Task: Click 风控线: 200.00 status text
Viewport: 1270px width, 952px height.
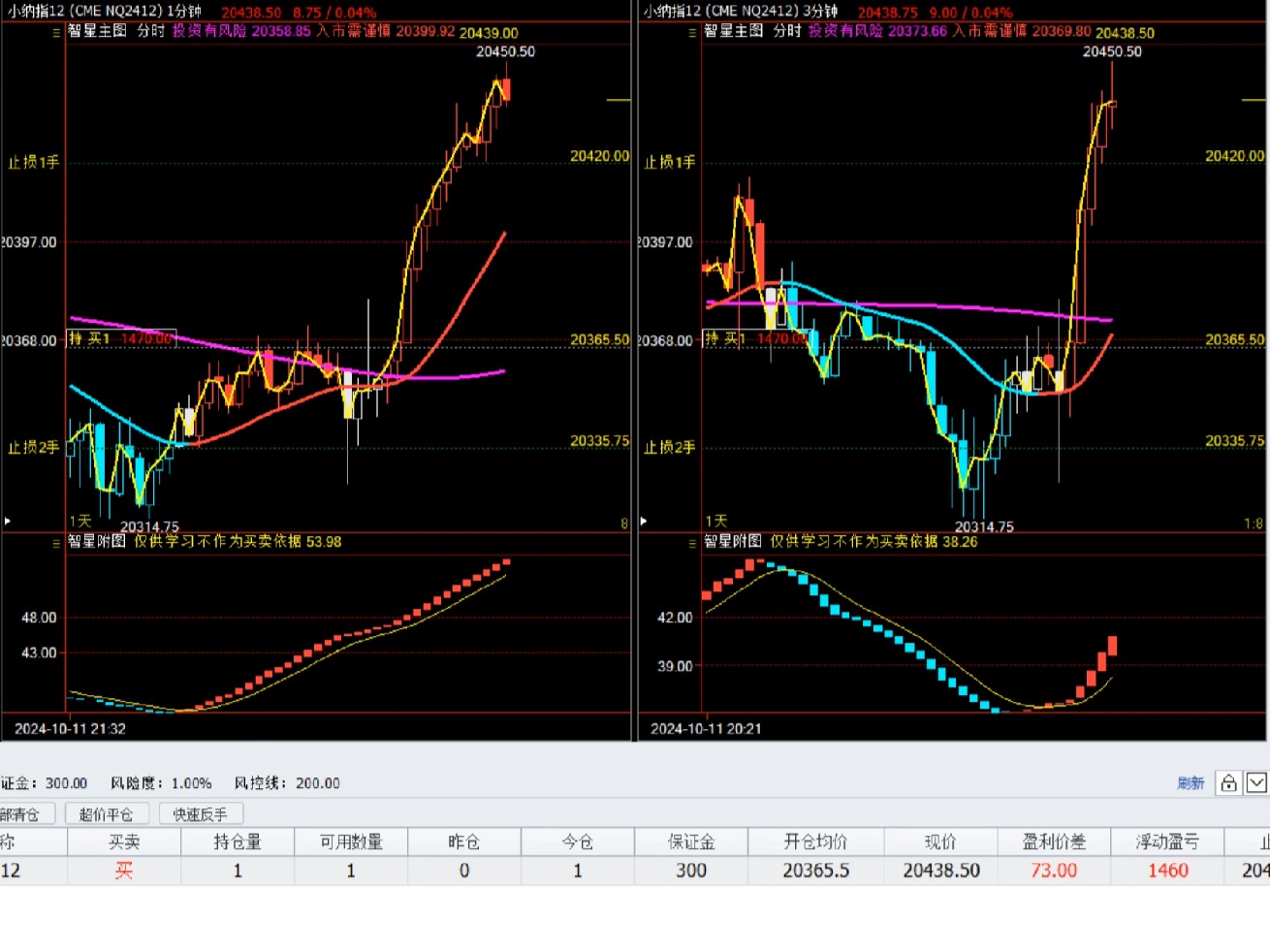Action: pos(287,783)
